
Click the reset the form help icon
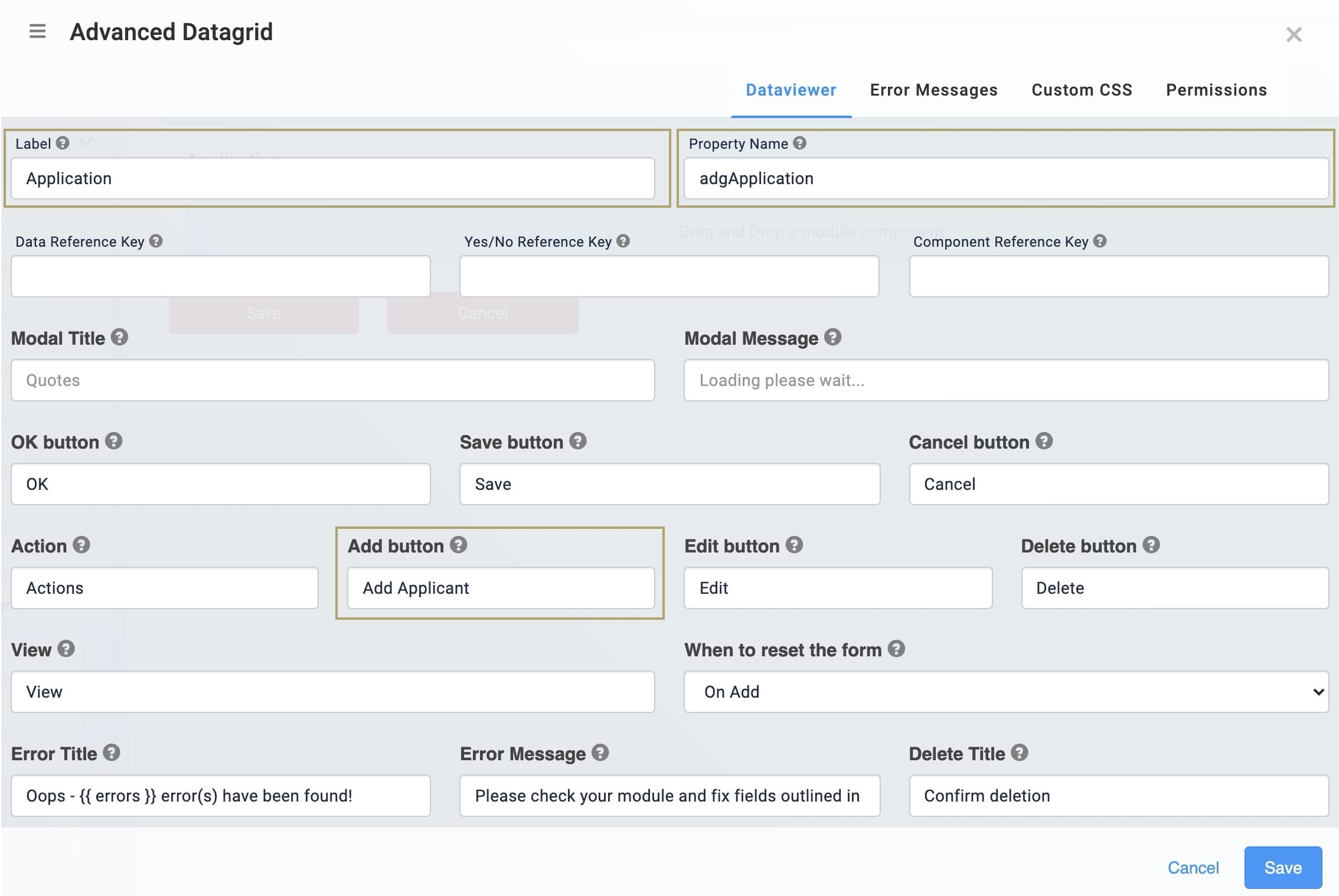(x=896, y=649)
